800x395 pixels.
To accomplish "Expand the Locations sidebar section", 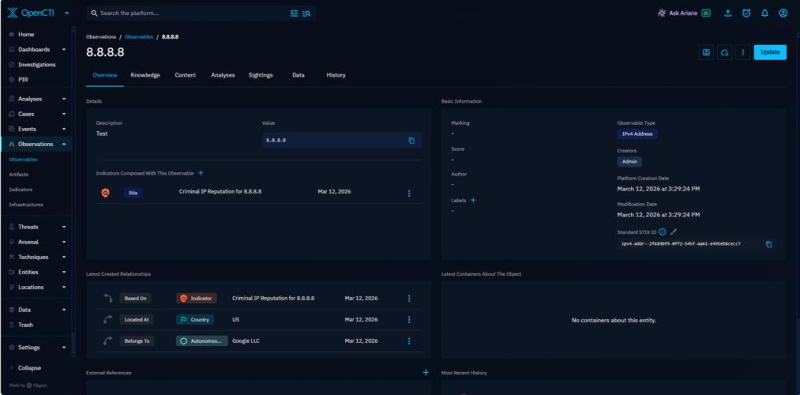I will (64, 287).
